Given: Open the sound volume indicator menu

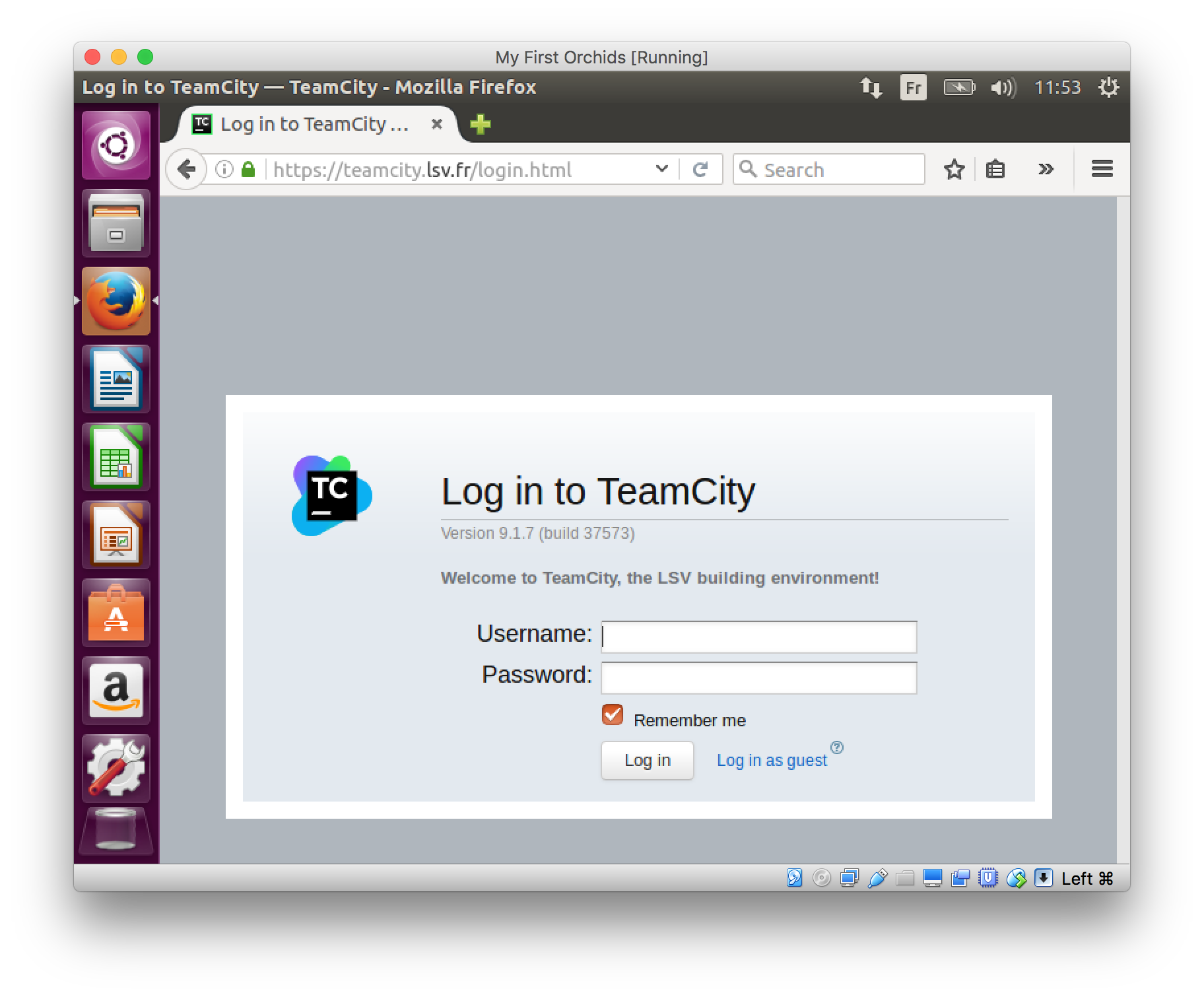Looking at the screenshot, I should click(x=1003, y=87).
